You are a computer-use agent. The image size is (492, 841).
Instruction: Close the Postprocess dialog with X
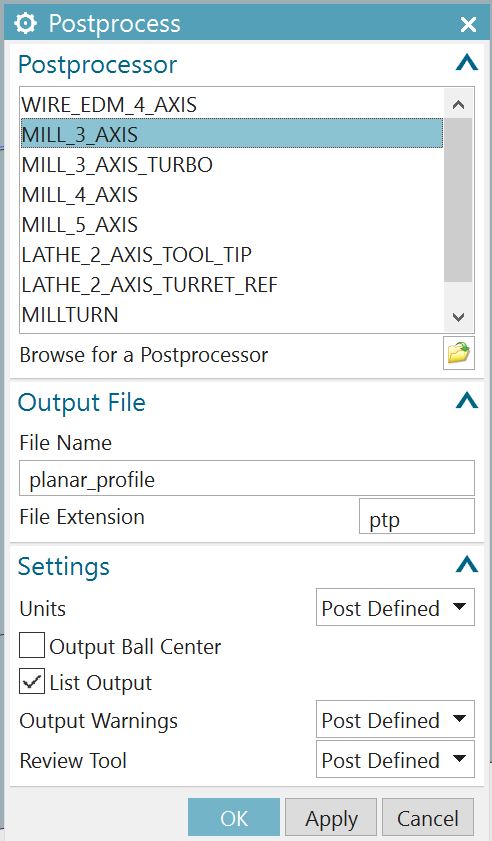[x=468, y=24]
